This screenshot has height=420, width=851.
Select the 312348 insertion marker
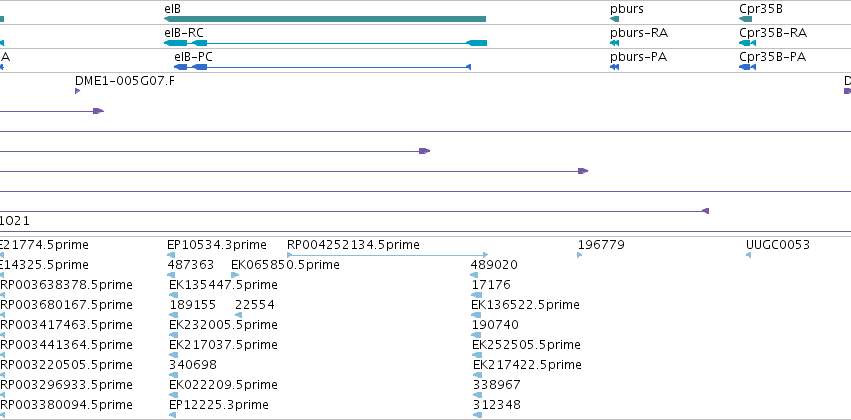tap(477, 415)
